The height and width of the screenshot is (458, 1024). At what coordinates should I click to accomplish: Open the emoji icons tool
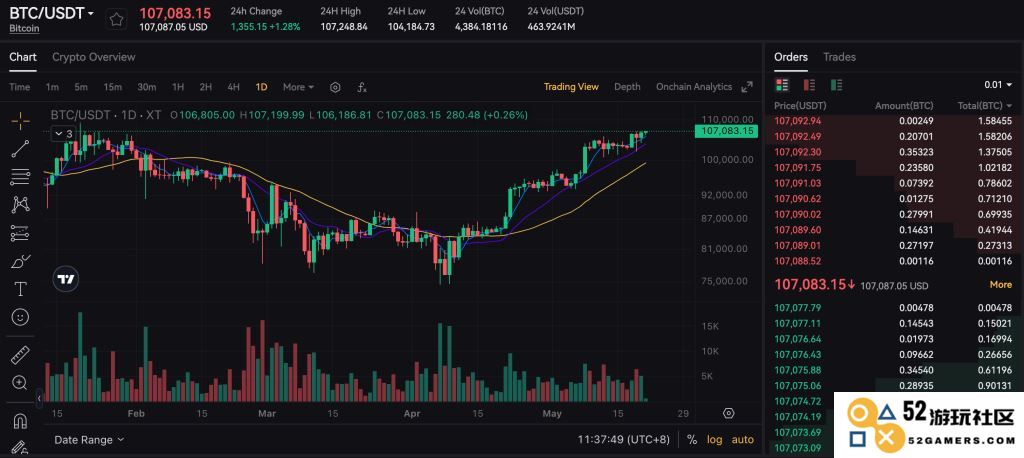coord(20,317)
